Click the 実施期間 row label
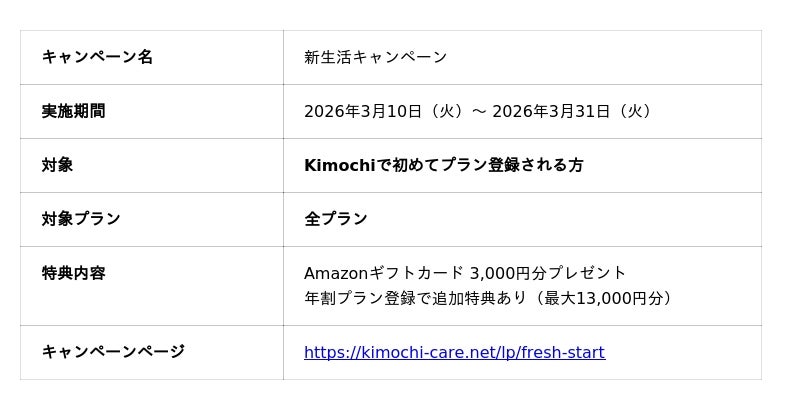Image resolution: width=800 pixels, height=410 pixels. [x=73, y=111]
